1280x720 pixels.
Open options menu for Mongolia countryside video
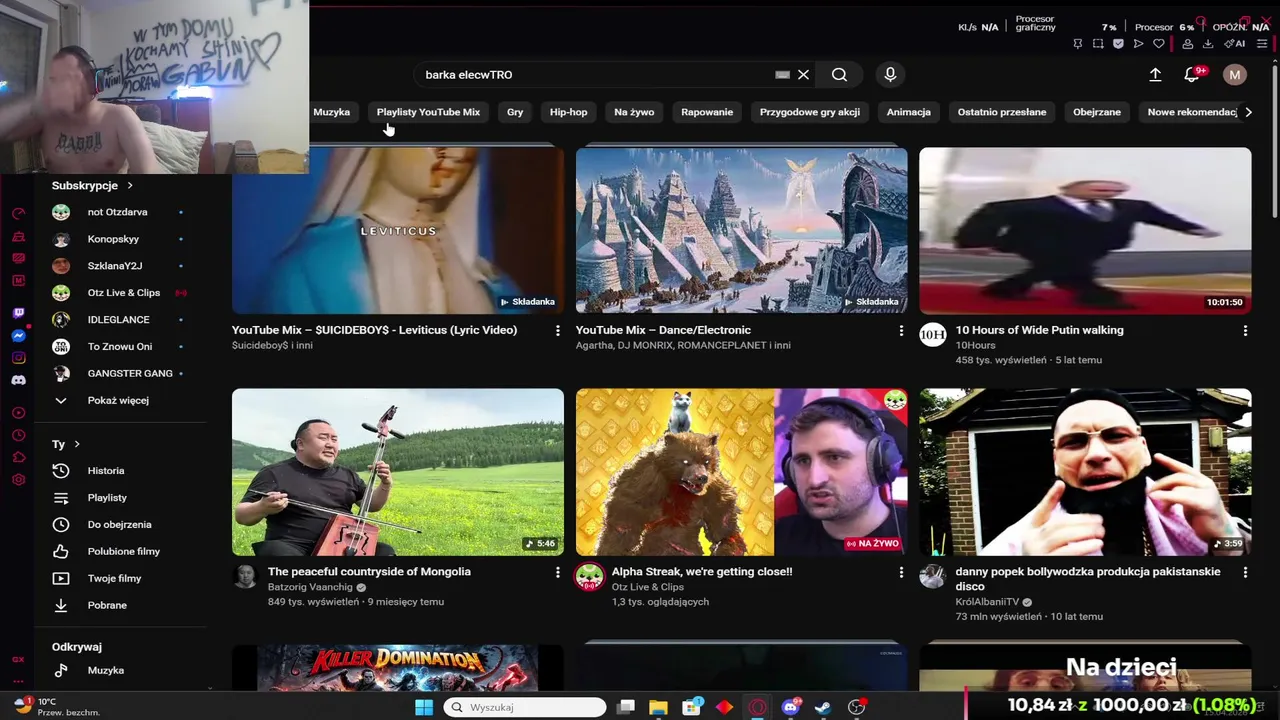(x=558, y=573)
